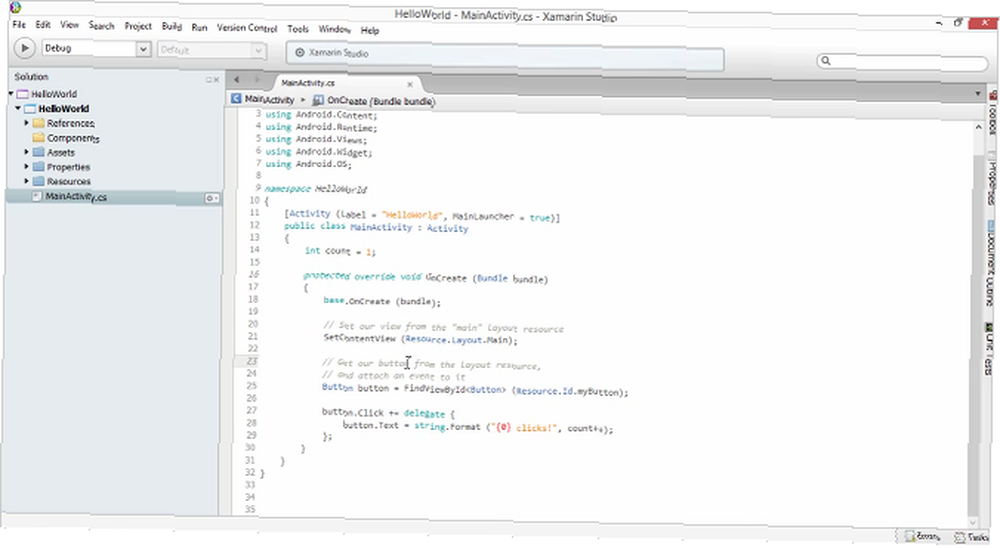The height and width of the screenshot is (548, 1000).
Task: Run the project with the play button
Action: (x=24, y=48)
